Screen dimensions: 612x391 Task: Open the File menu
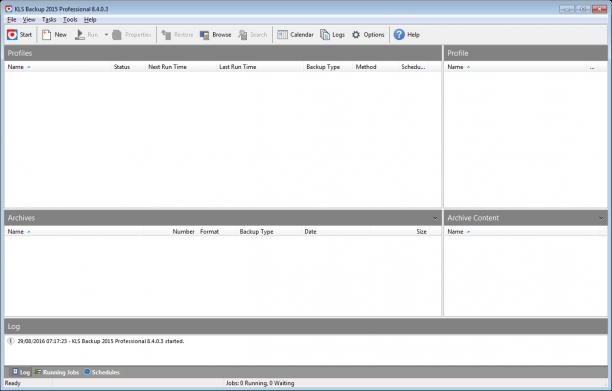point(12,20)
